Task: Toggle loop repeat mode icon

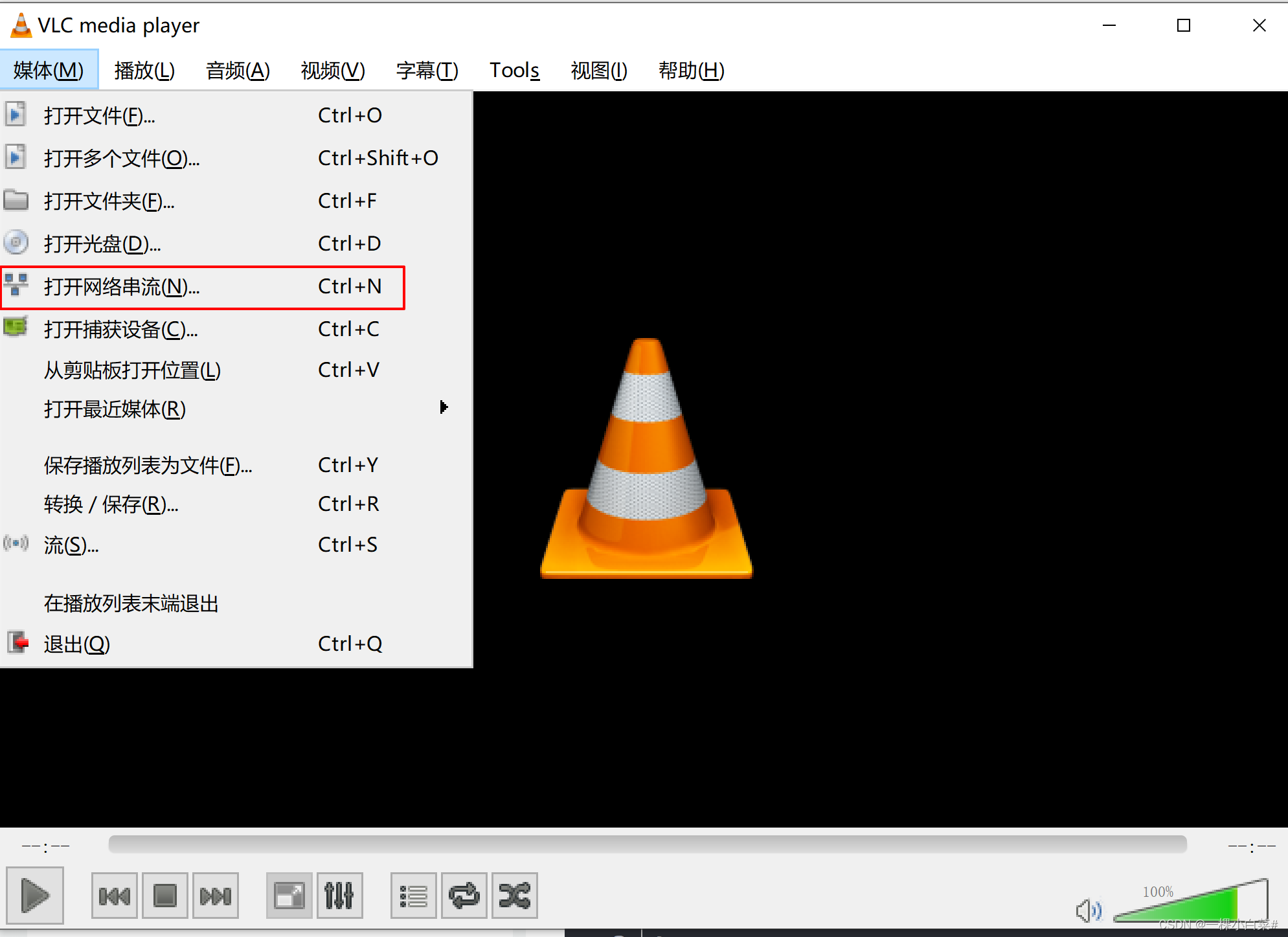Action: coord(464,896)
